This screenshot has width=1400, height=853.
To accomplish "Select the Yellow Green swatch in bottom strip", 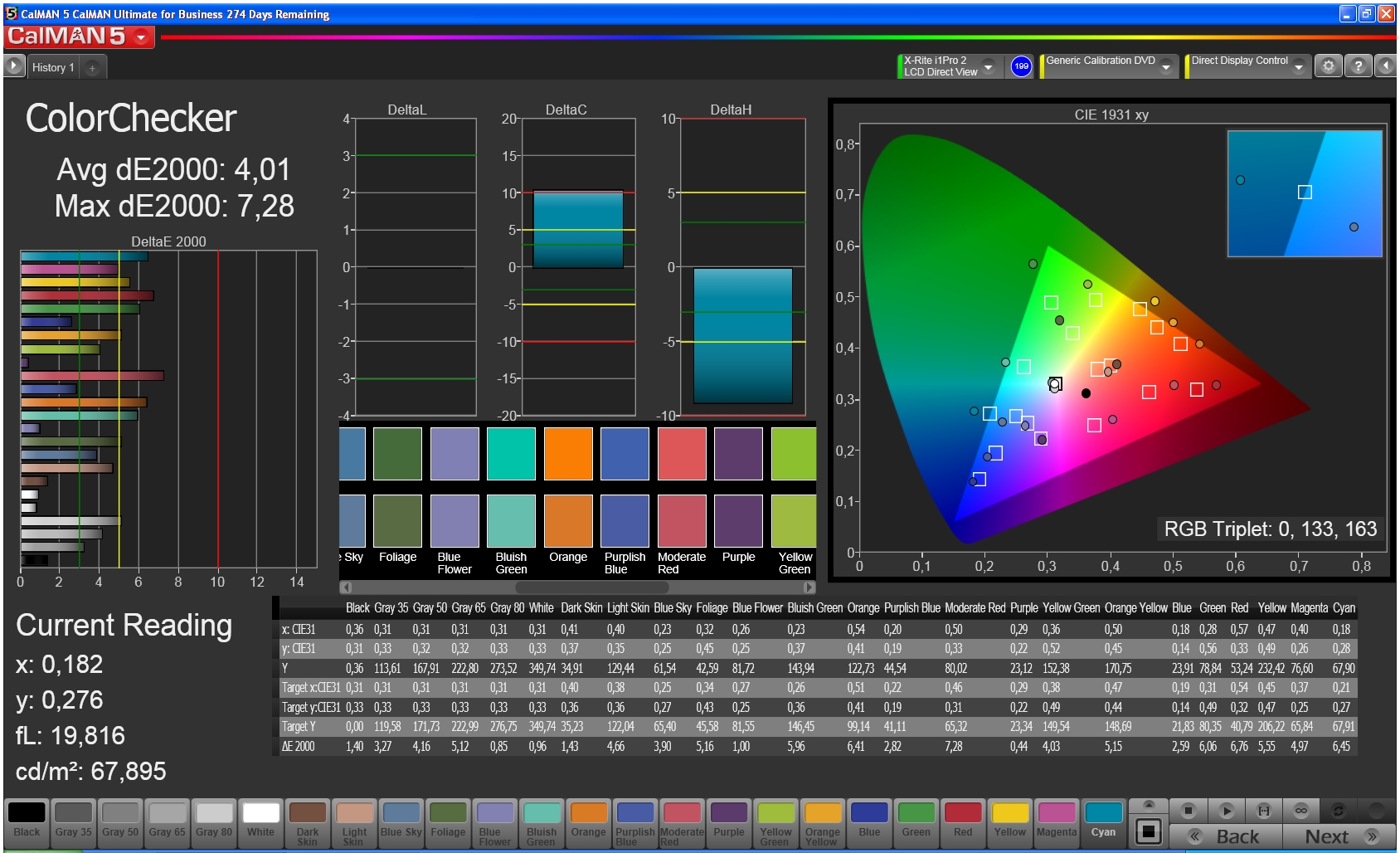I will pyautogui.click(x=775, y=822).
